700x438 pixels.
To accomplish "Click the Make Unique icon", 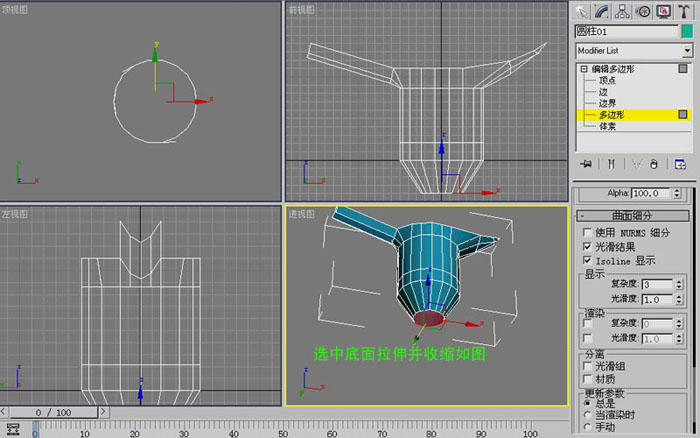I will click(637, 164).
